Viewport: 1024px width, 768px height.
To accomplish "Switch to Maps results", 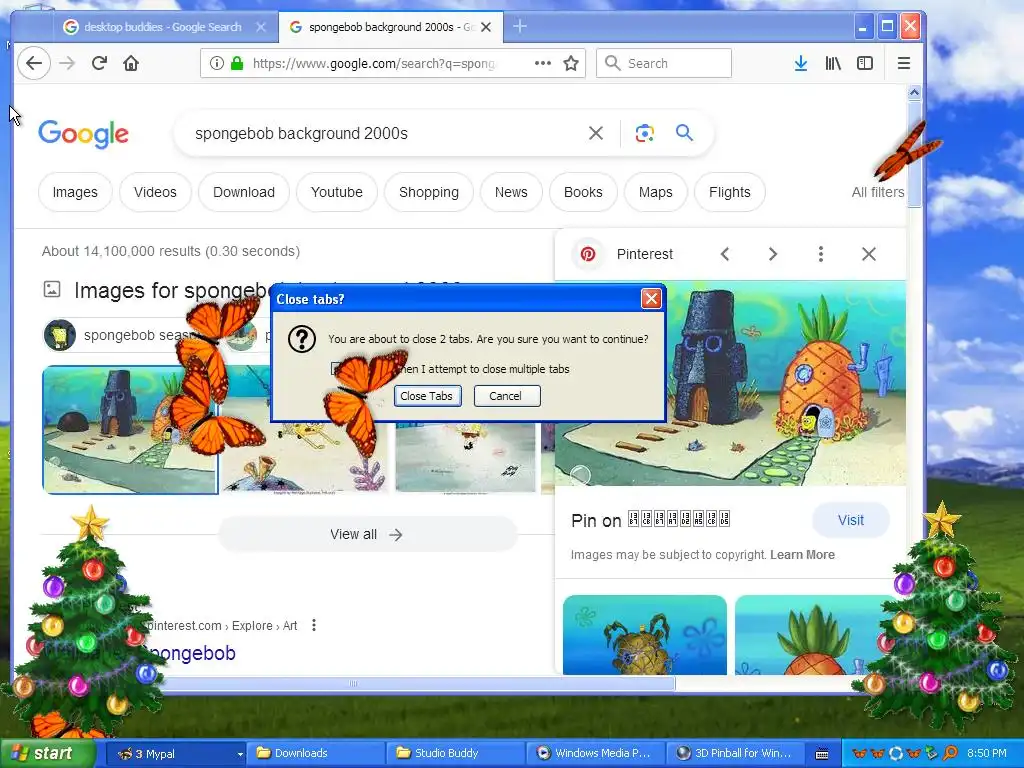I will pos(656,192).
